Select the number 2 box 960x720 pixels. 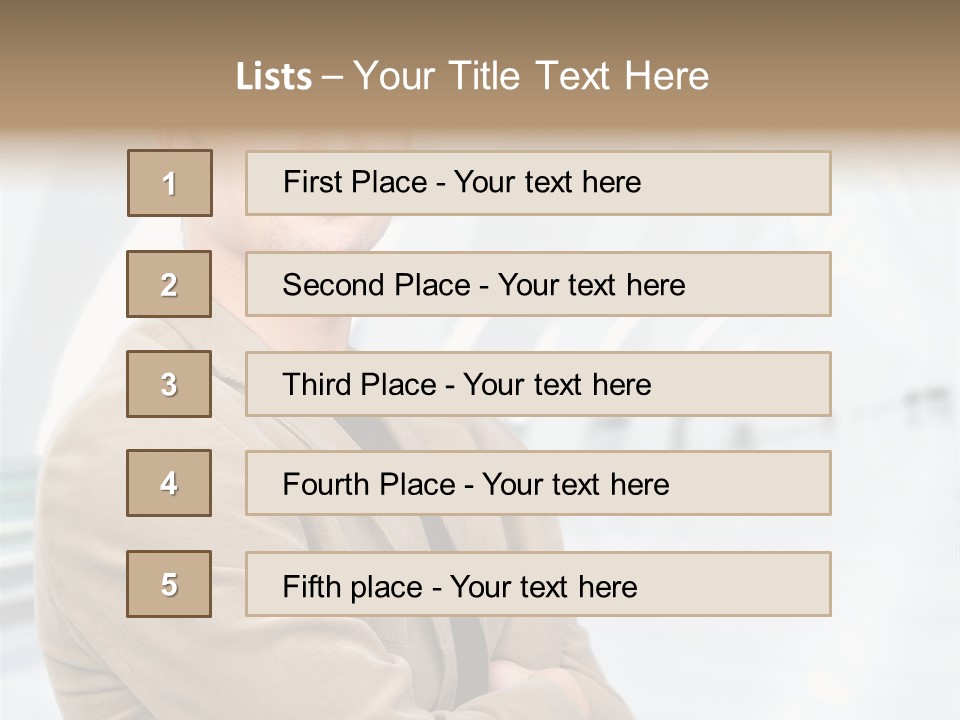coord(169,284)
